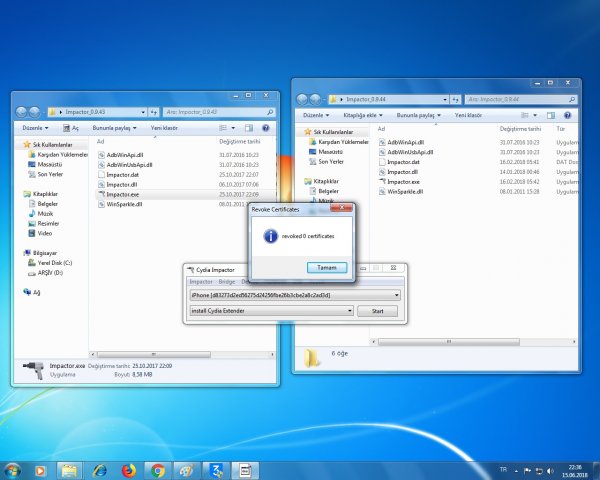Select WinSparkle.dll in the Impactor_0.9.44 folder

(404, 191)
